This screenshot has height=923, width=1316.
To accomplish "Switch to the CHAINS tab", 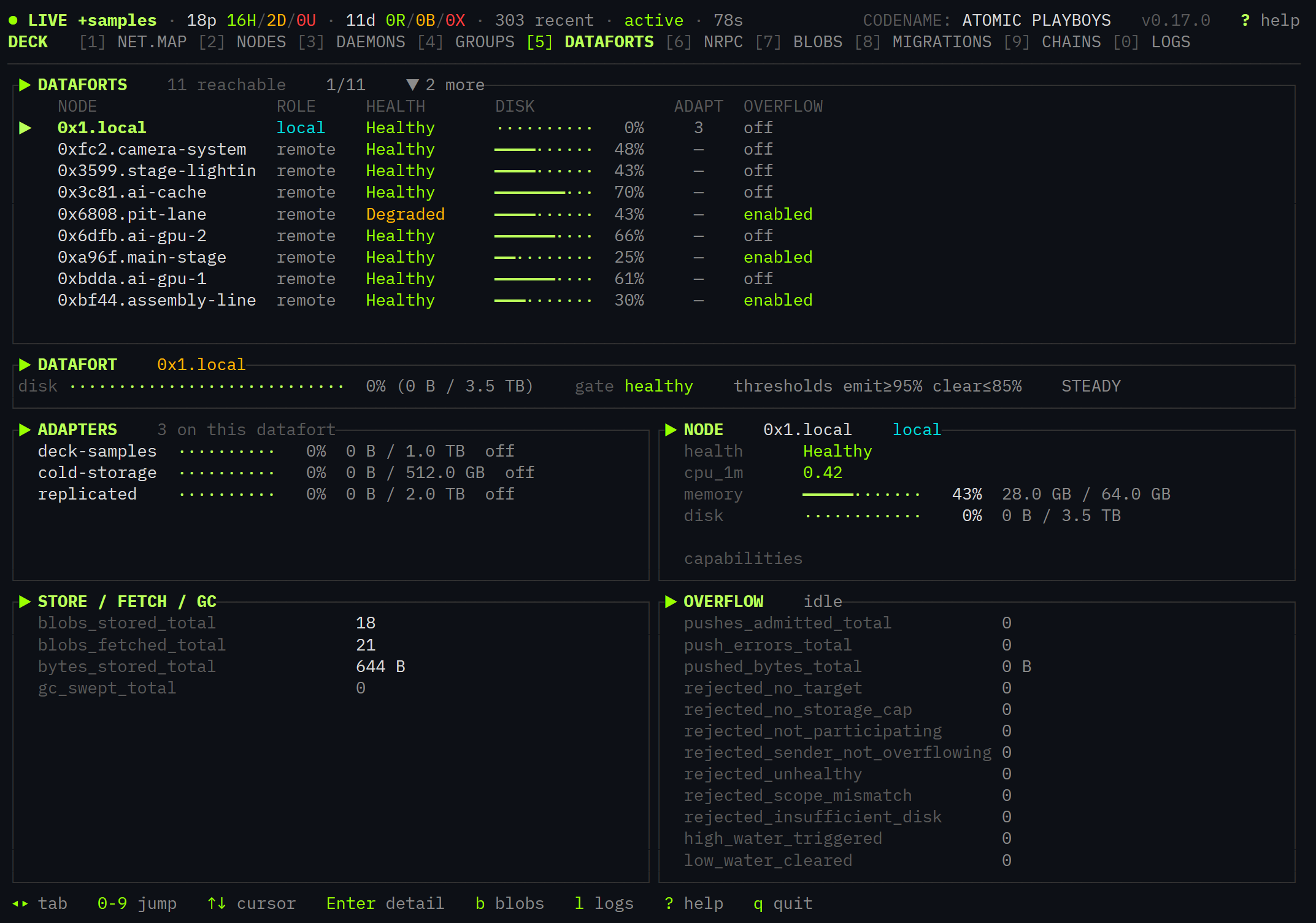I will point(1052,42).
